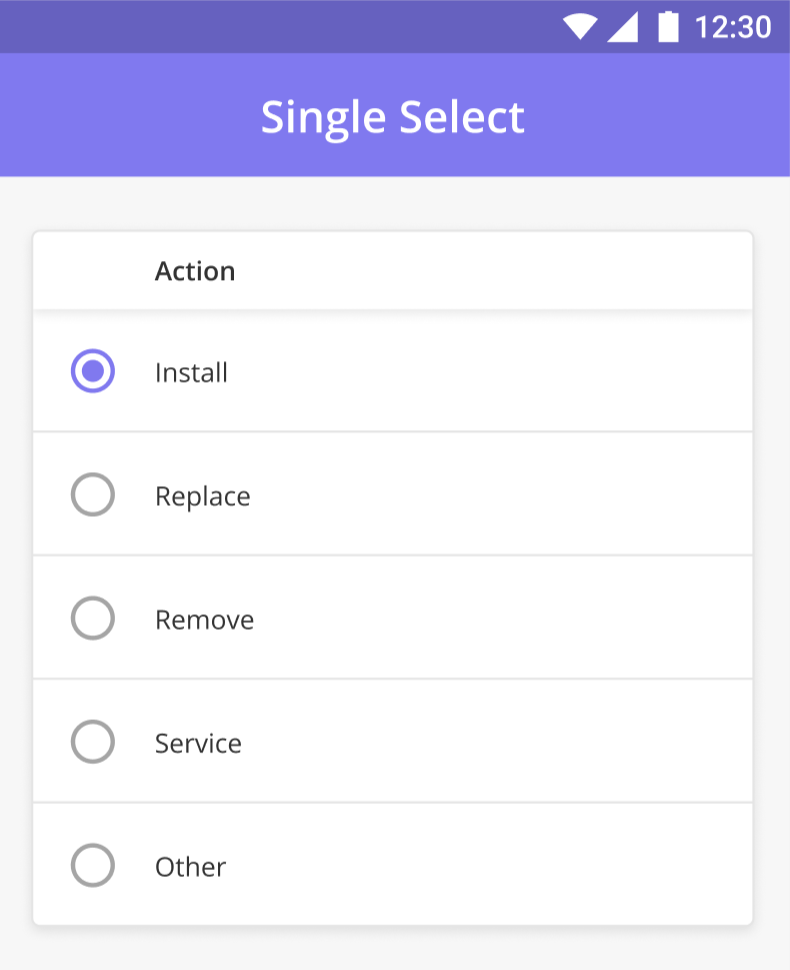Image resolution: width=790 pixels, height=970 pixels.
Task: Click the Action header text
Action: point(195,271)
